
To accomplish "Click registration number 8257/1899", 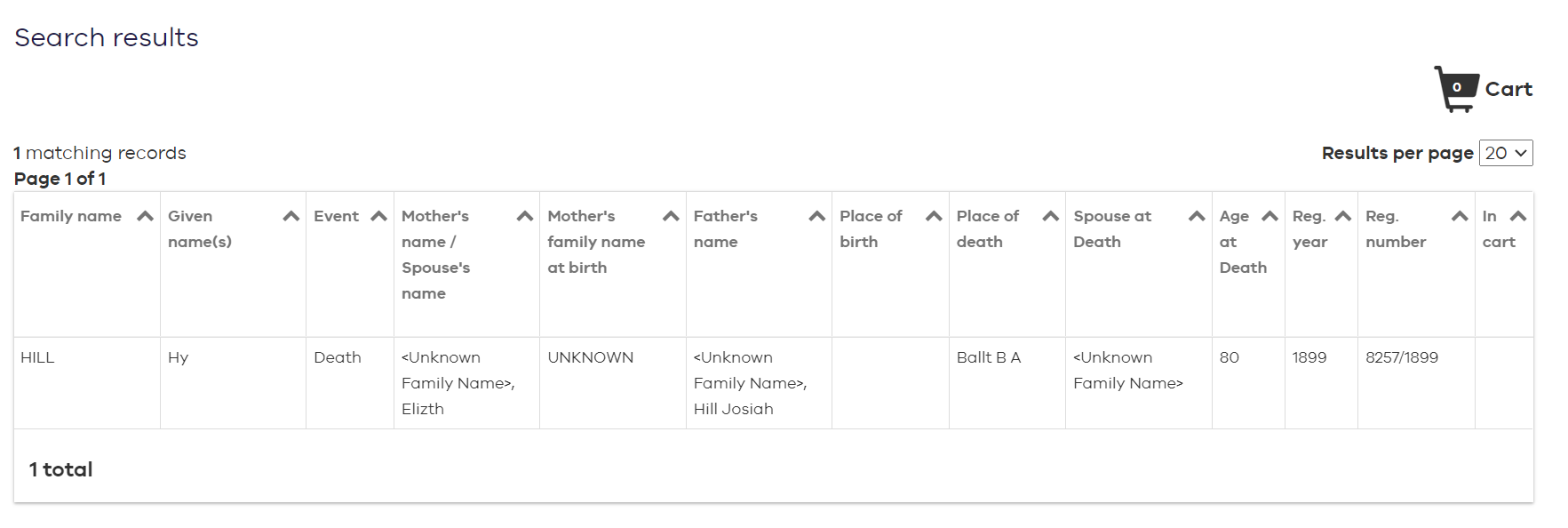I will pyautogui.click(x=1401, y=357).
